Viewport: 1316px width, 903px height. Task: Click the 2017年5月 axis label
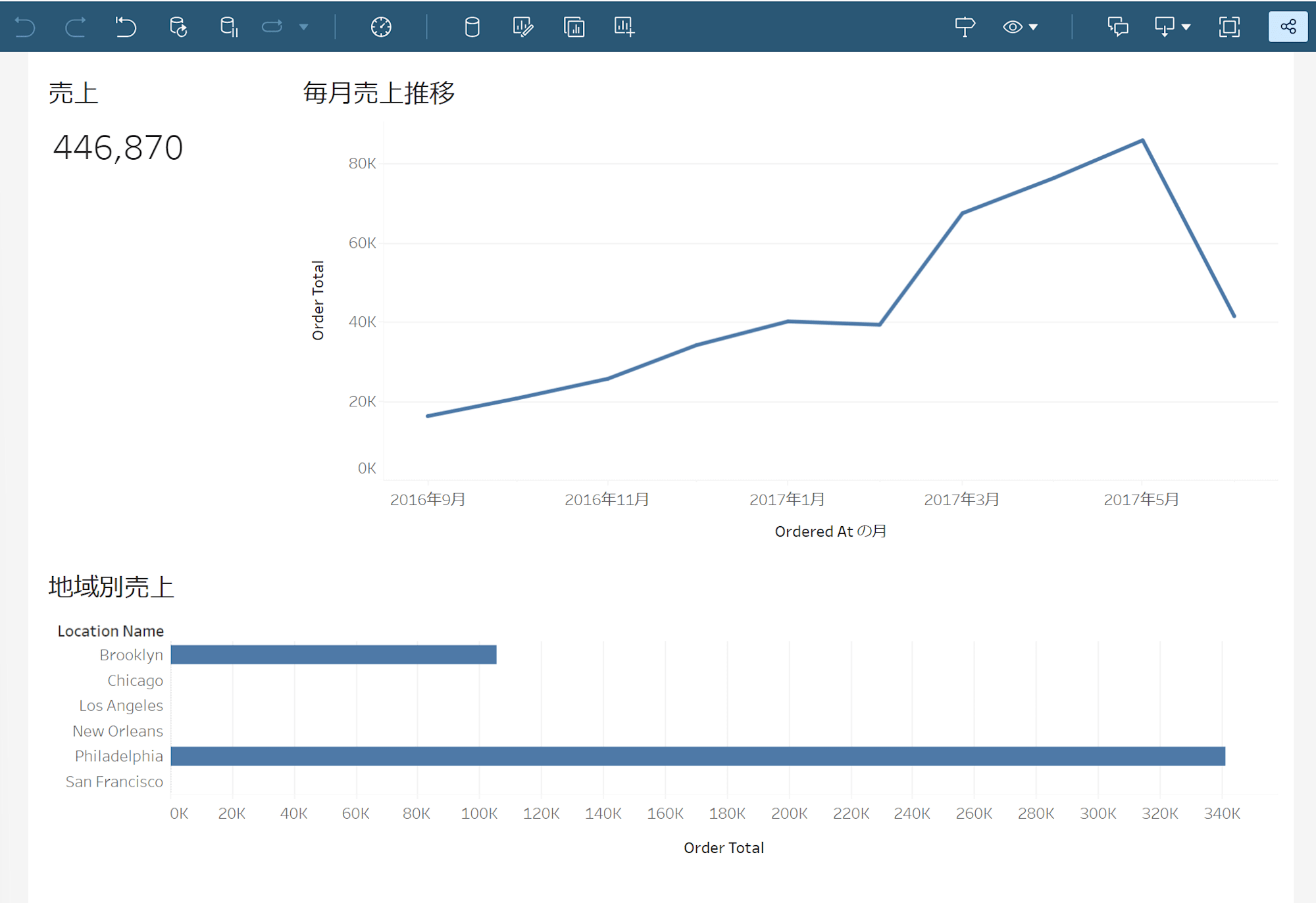[1141, 500]
